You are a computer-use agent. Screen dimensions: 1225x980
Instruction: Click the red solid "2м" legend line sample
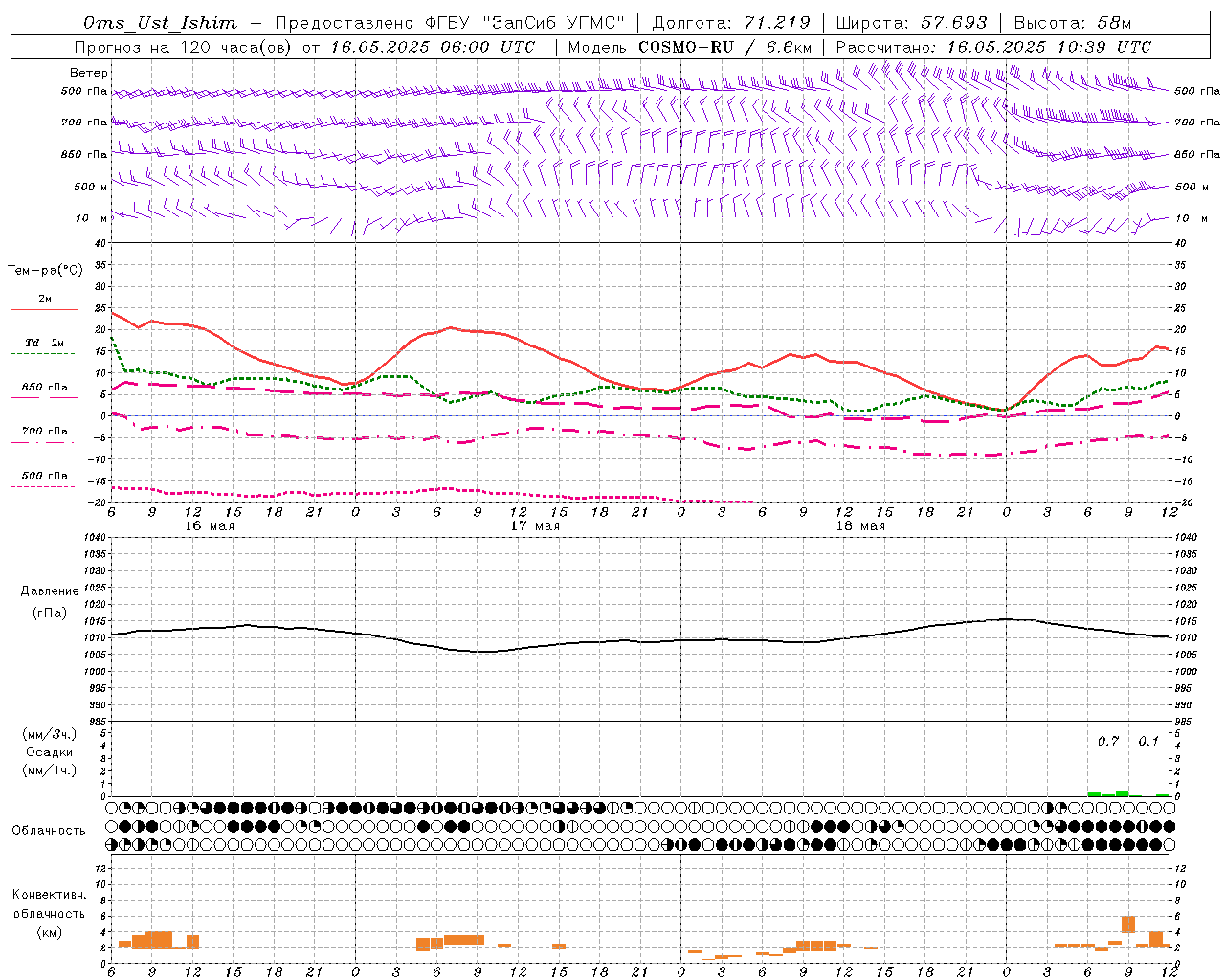tap(44, 309)
